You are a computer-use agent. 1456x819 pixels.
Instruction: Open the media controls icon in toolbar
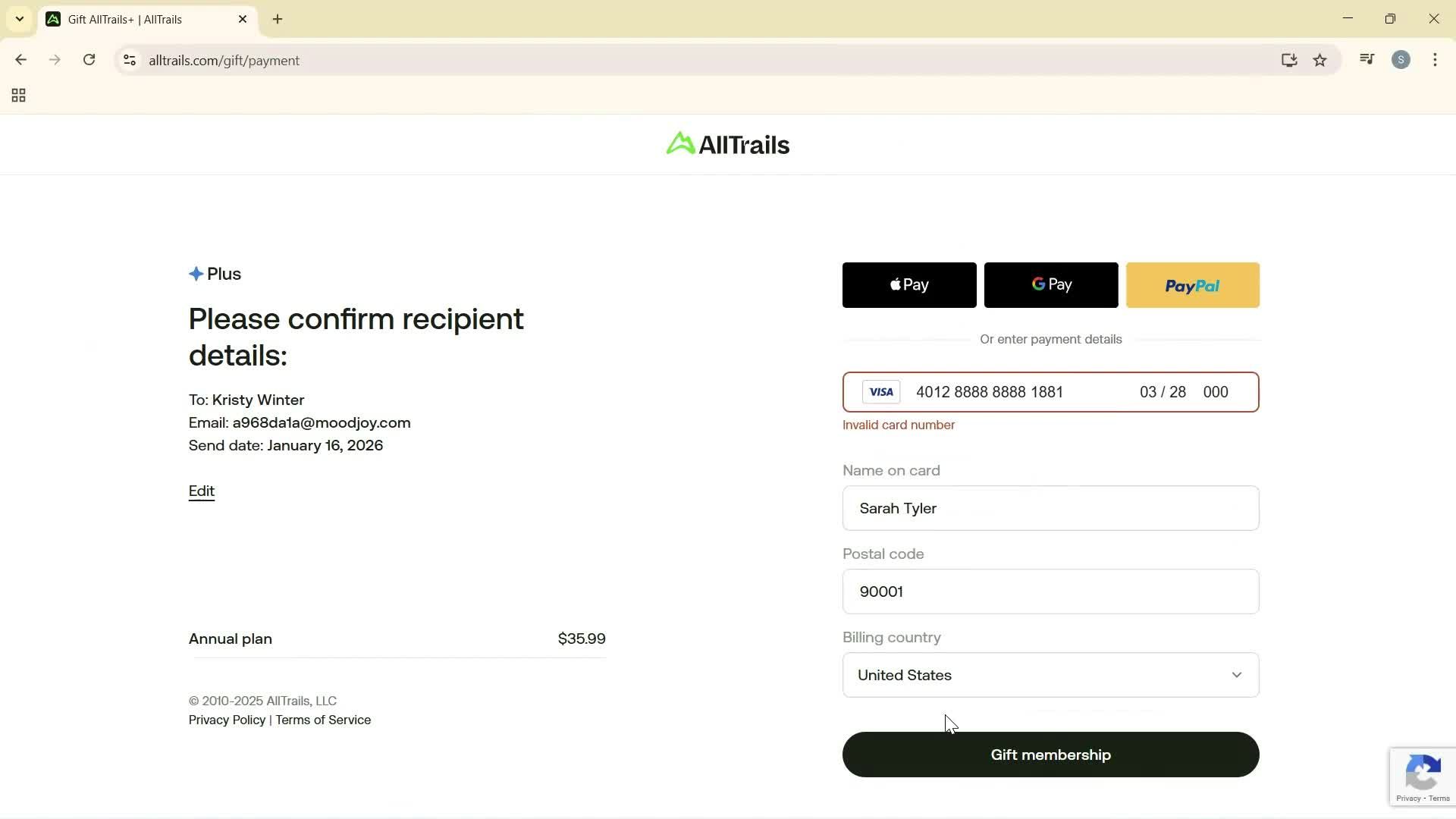[x=1366, y=60]
